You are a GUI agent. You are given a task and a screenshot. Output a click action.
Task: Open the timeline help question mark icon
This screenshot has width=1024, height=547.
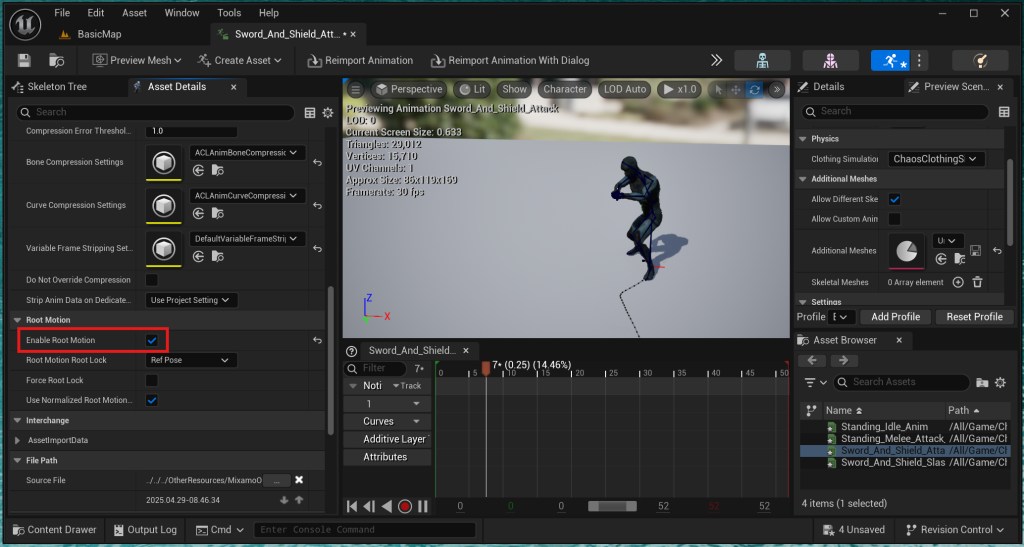coord(351,351)
